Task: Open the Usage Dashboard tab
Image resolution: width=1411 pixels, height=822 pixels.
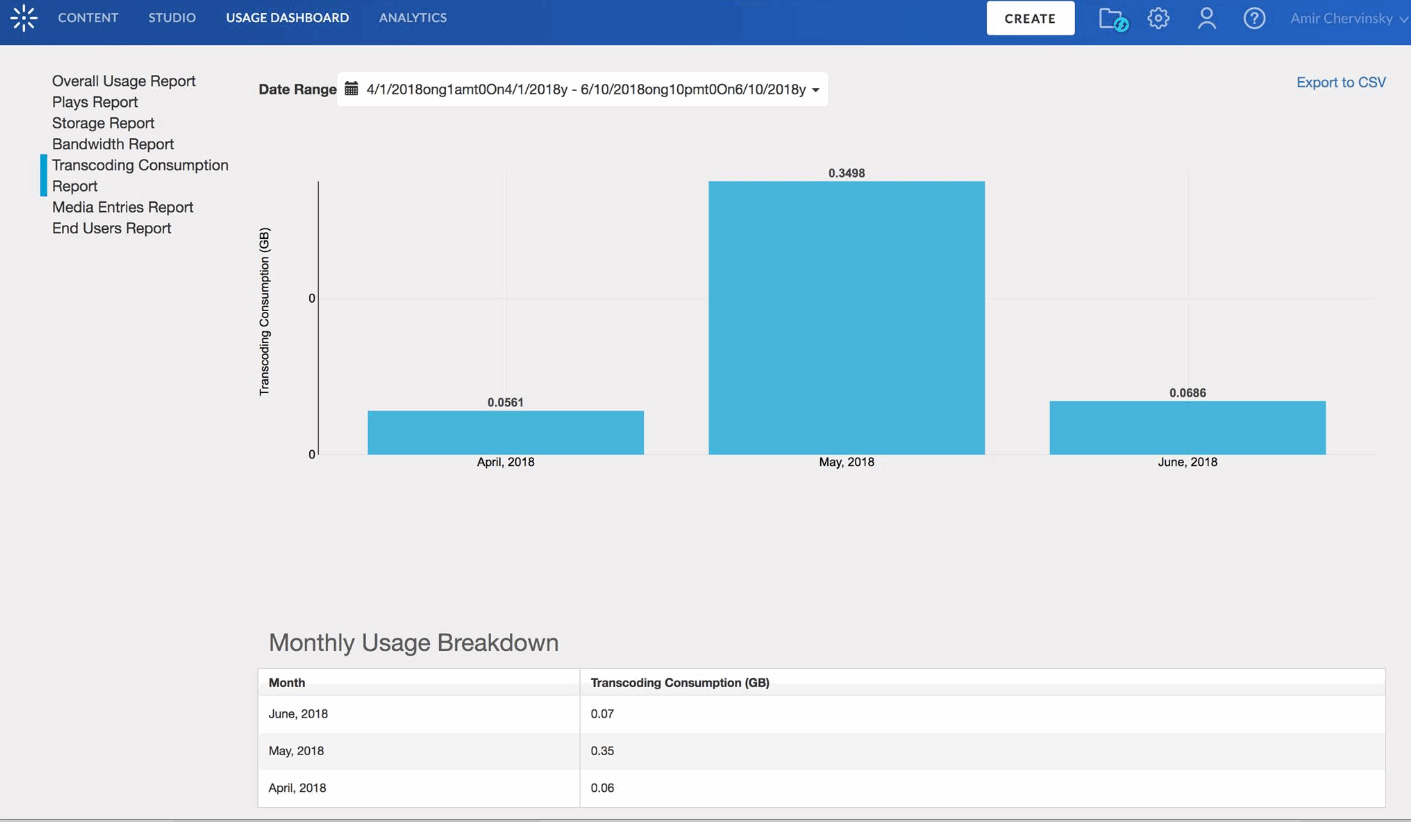Action: pyautogui.click(x=287, y=18)
